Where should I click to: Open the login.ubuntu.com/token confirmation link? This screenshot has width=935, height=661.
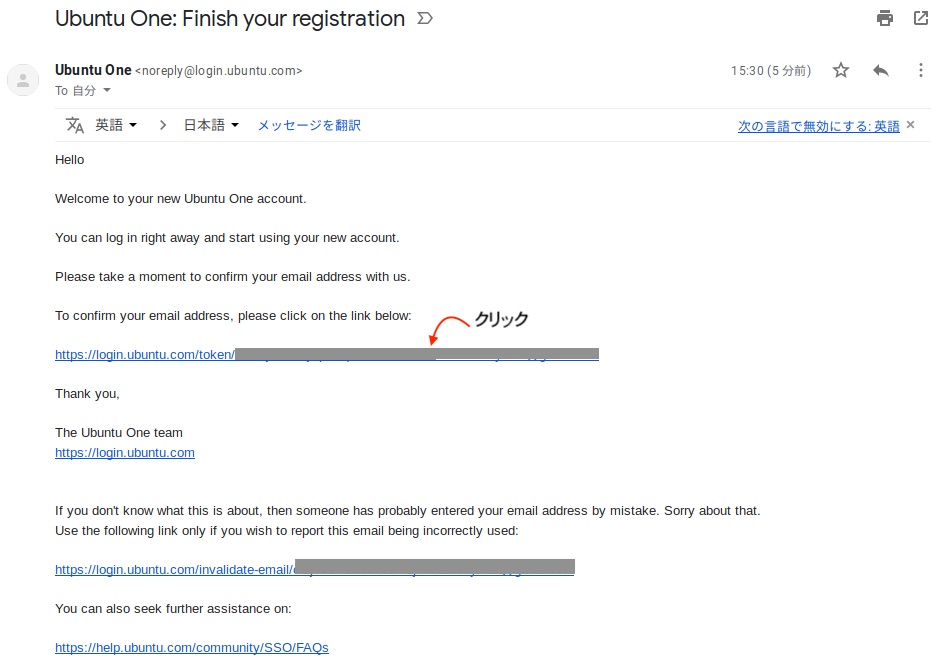coord(327,354)
